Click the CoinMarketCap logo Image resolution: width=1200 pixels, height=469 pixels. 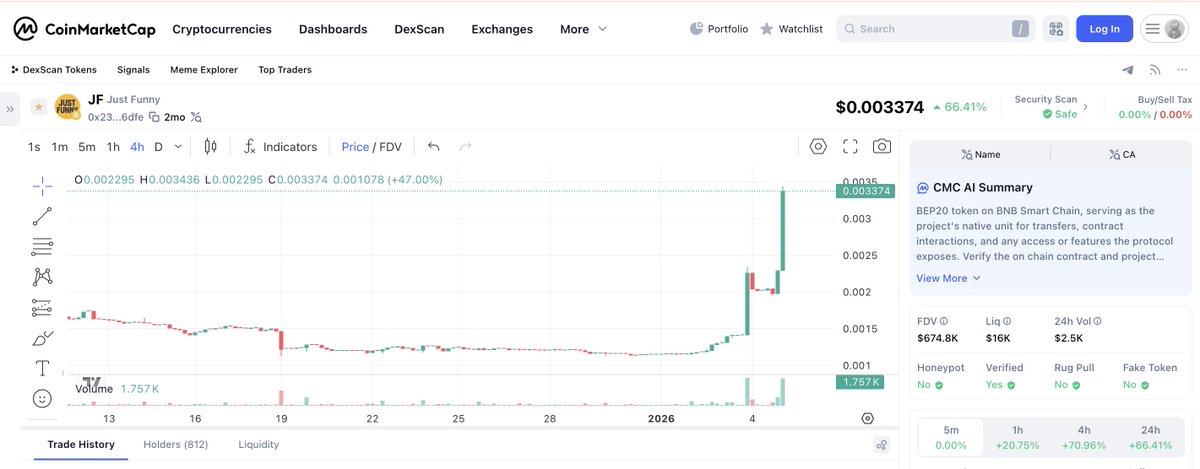pyautogui.click(x=84, y=29)
